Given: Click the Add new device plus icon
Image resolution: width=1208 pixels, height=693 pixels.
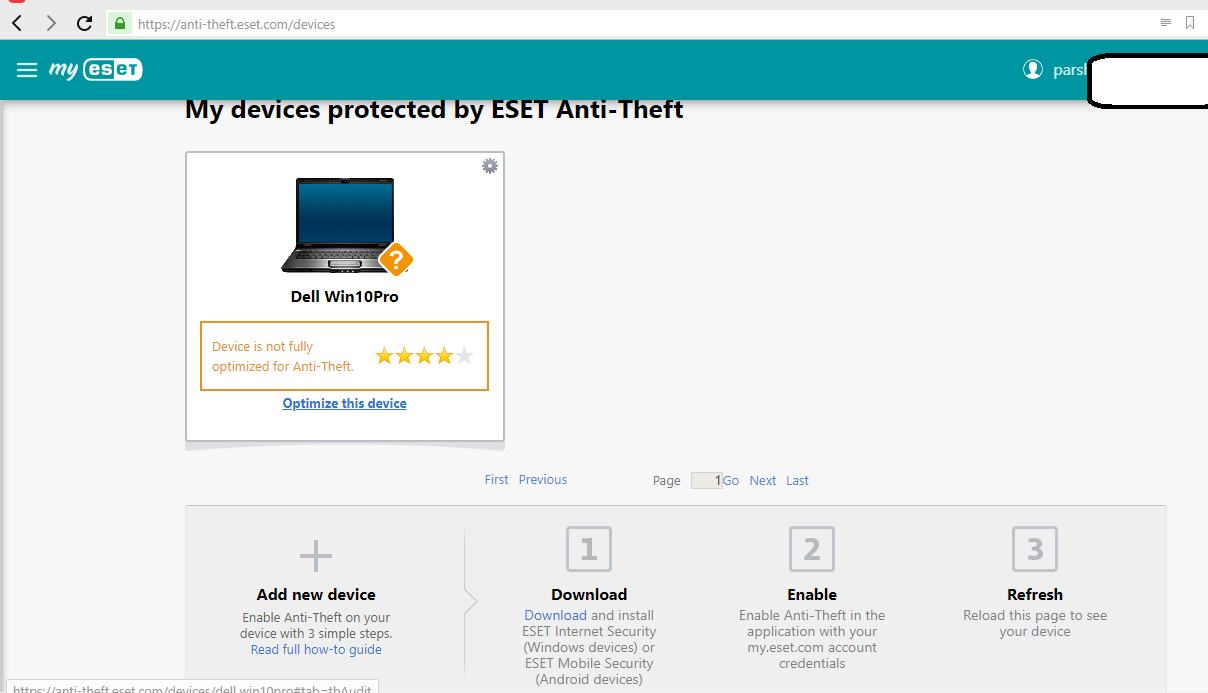Looking at the screenshot, I should (316, 556).
